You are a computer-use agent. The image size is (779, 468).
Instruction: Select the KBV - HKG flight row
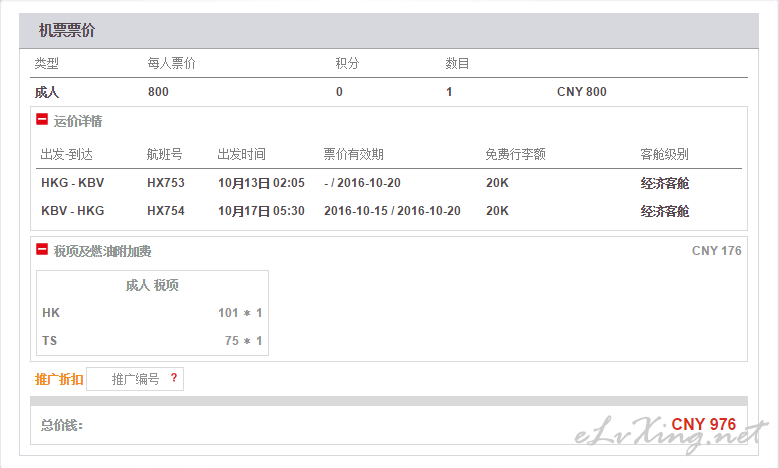(x=389, y=211)
